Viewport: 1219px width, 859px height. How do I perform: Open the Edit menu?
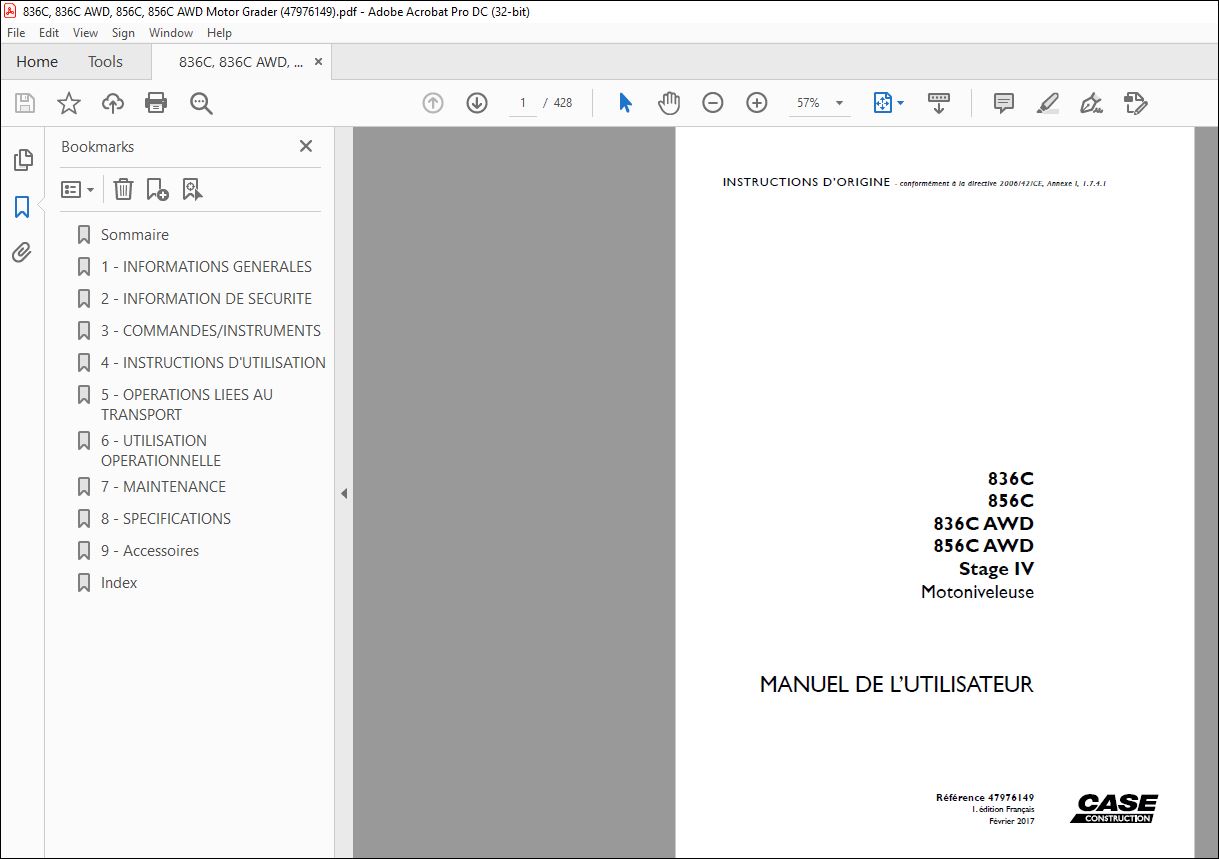pos(49,33)
